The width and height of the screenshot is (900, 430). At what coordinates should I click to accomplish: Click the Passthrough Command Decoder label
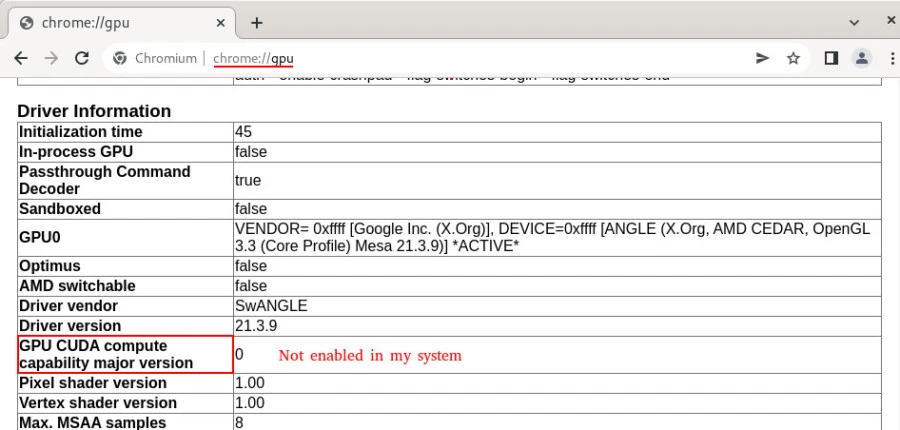coord(105,180)
